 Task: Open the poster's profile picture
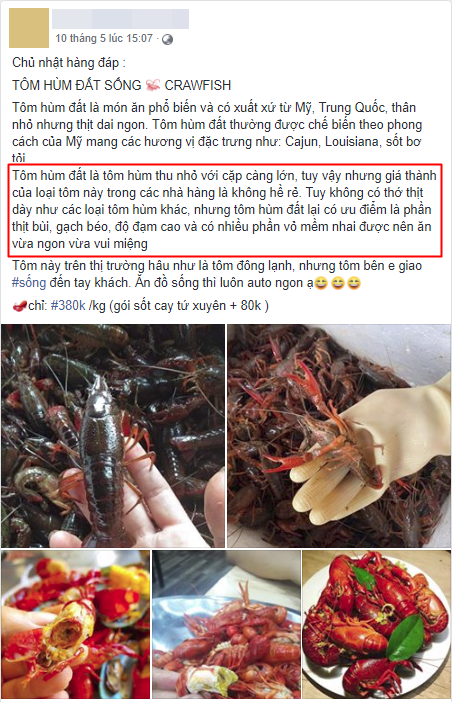[x=29, y=28]
